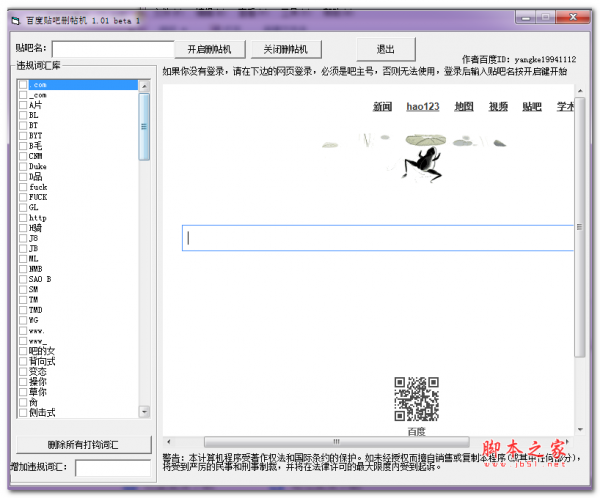
Task: Select the 'WG' list entry
Action: point(33,320)
